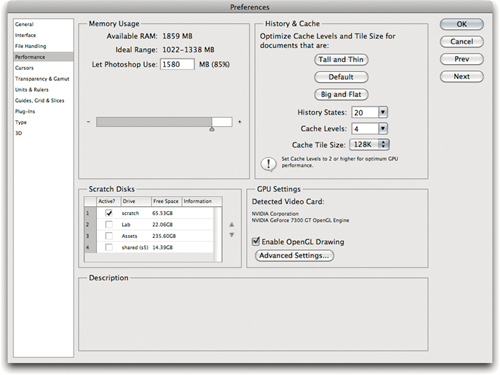Click the Default cache button
The image size is (500, 375).
tap(341, 77)
